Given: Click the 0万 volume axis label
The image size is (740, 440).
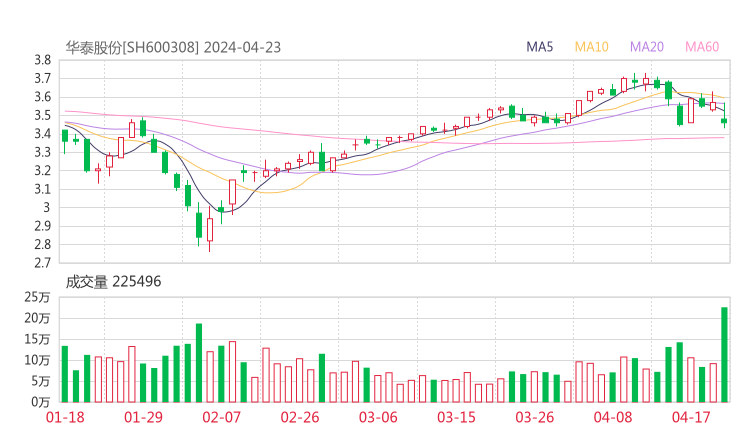Looking at the screenshot, I should click(40, 402).
